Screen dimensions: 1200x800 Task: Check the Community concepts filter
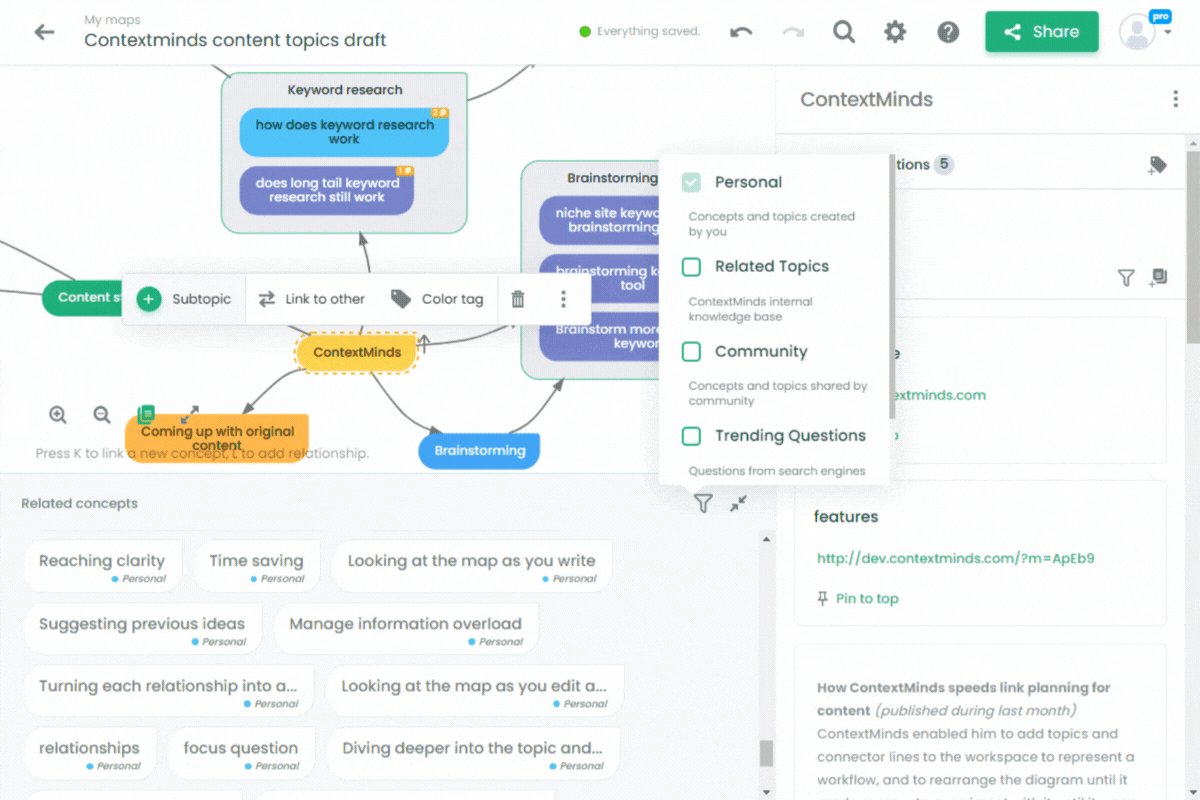coord(691,351)
